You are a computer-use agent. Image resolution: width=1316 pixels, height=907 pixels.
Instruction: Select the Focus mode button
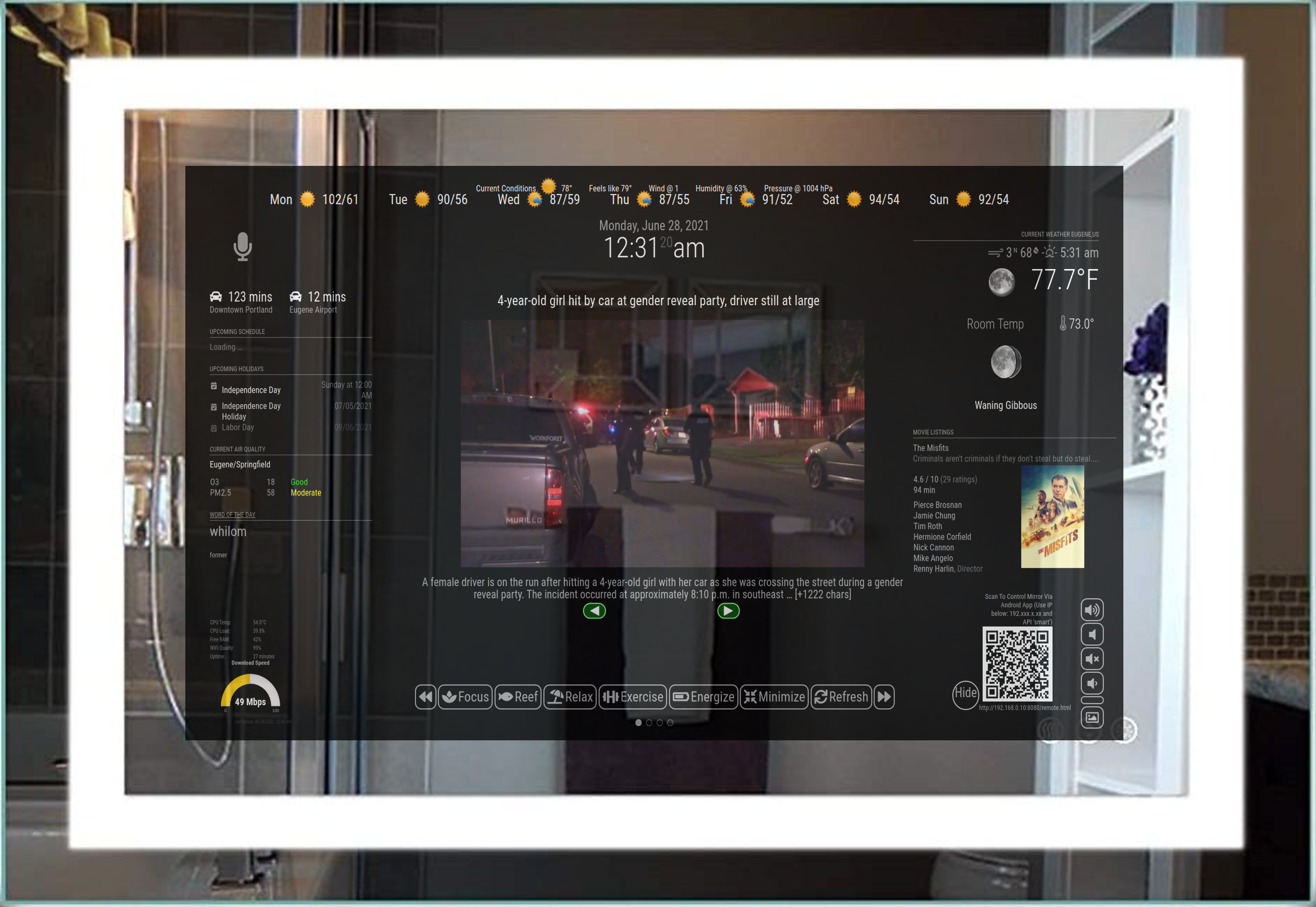click(x=465, y=697)
